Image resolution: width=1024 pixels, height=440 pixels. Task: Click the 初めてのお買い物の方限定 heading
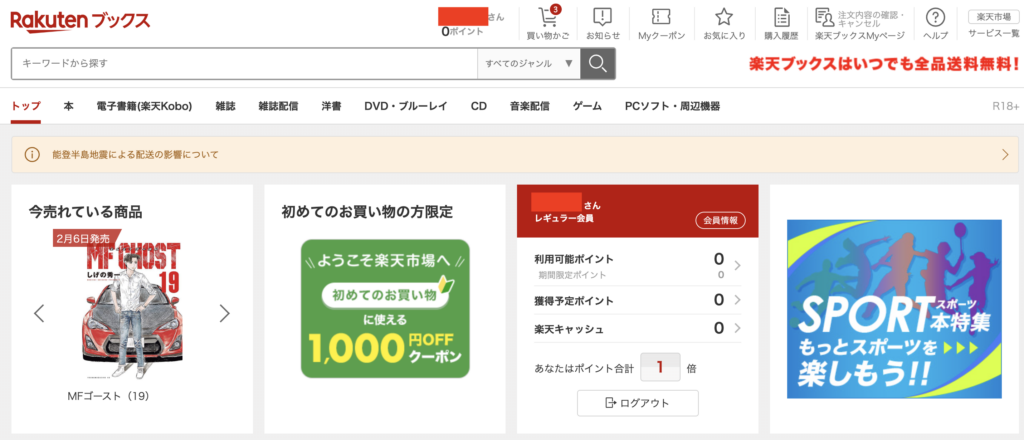tap(367, 212)
